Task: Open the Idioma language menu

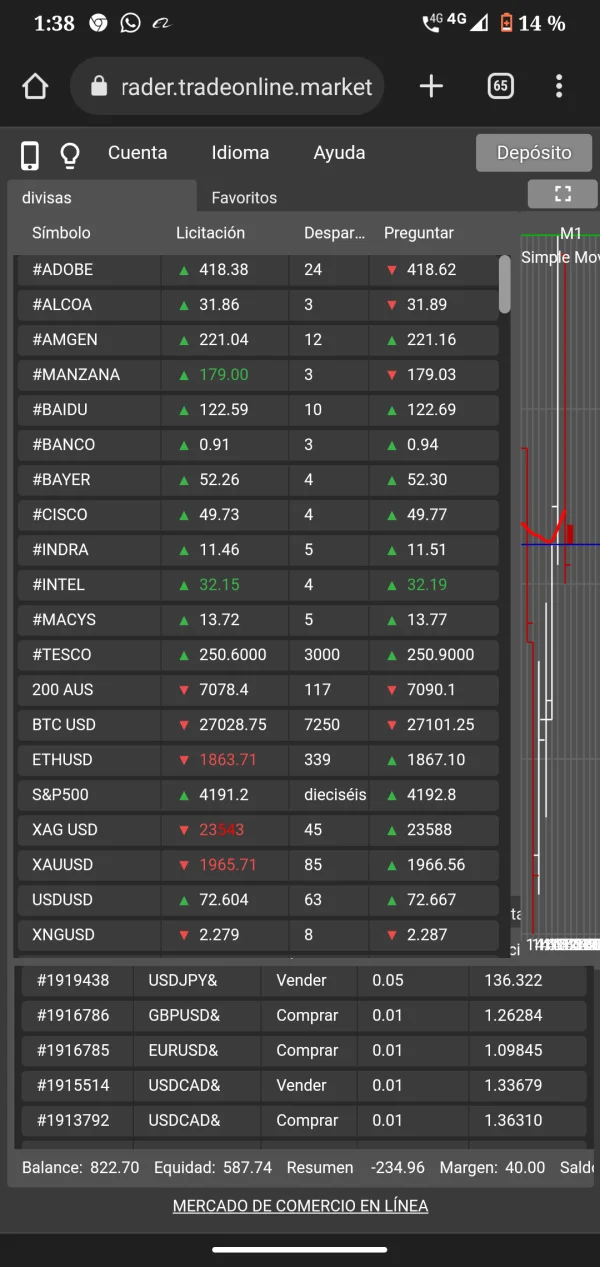Action: [240, 153]
